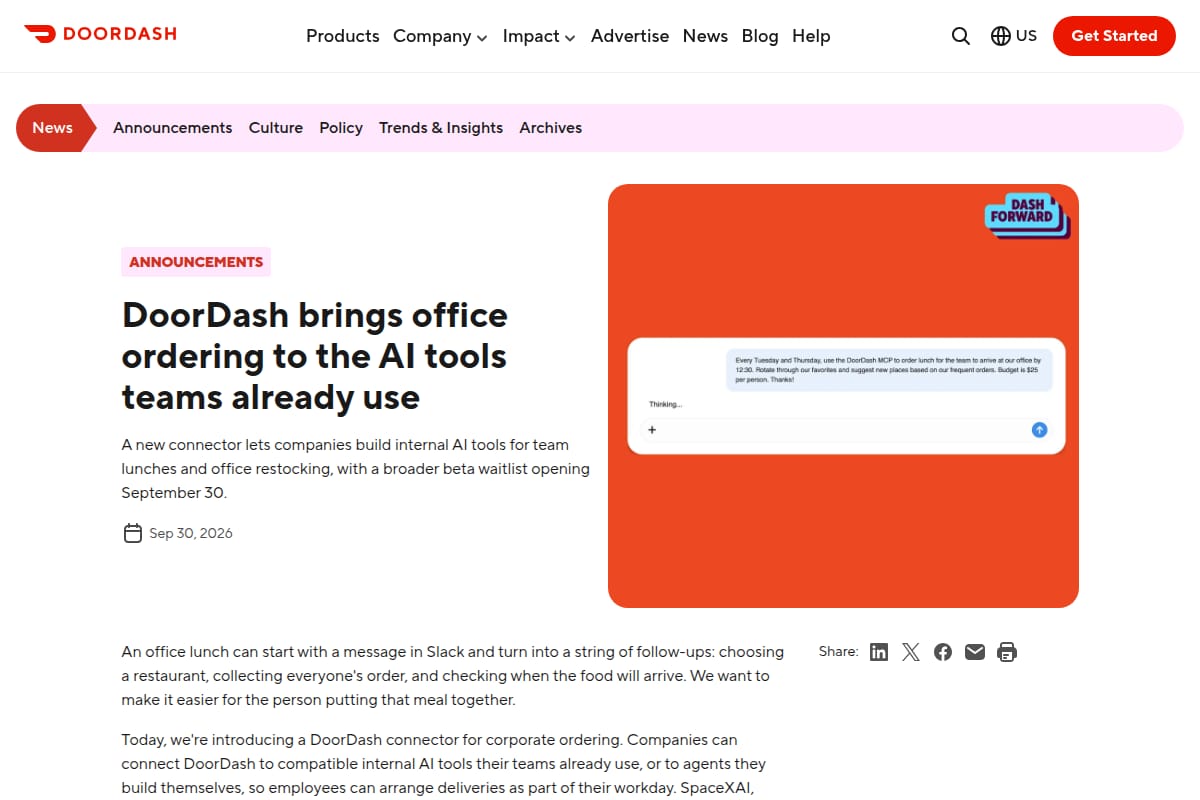Image resolution: width=1200 pixels, height=800 pixels.
Task: Click the ANNOUNCEMENTS category tag
Action: point(196,262)
